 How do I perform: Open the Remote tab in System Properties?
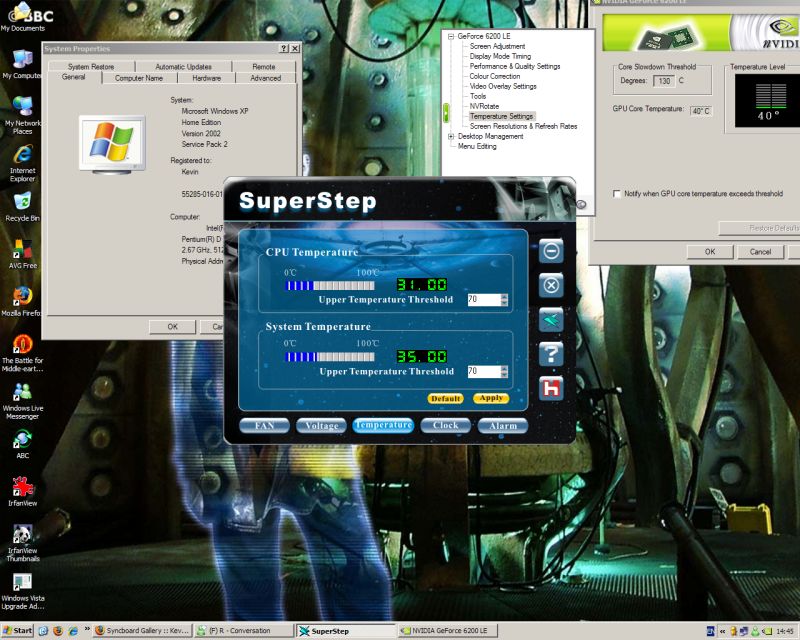pos(264,66)
